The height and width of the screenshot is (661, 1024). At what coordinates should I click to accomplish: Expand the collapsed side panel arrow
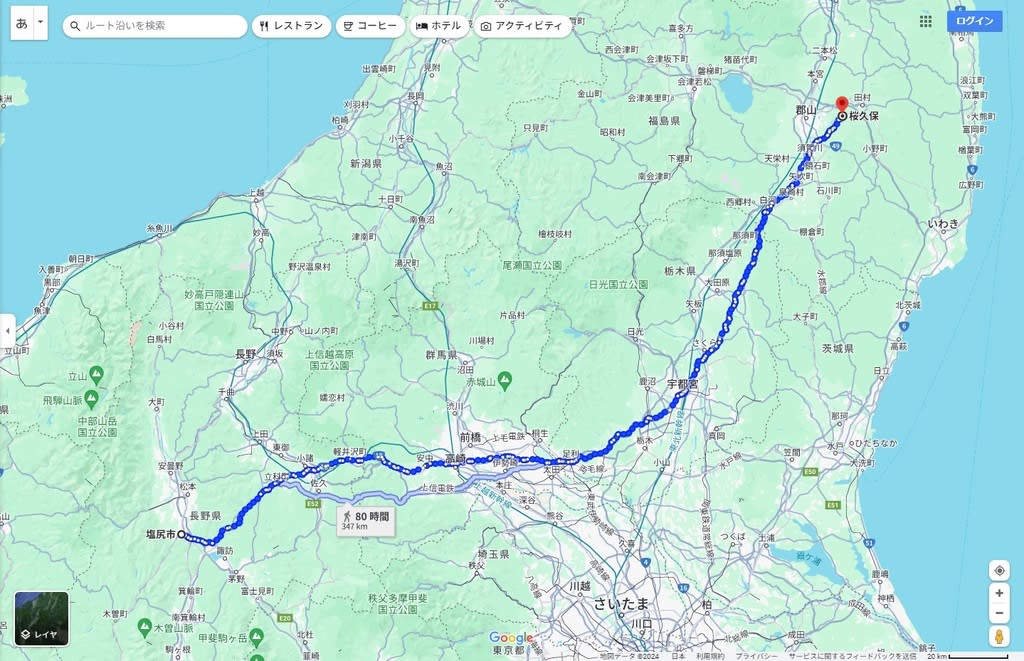click(x=7, y=330)
